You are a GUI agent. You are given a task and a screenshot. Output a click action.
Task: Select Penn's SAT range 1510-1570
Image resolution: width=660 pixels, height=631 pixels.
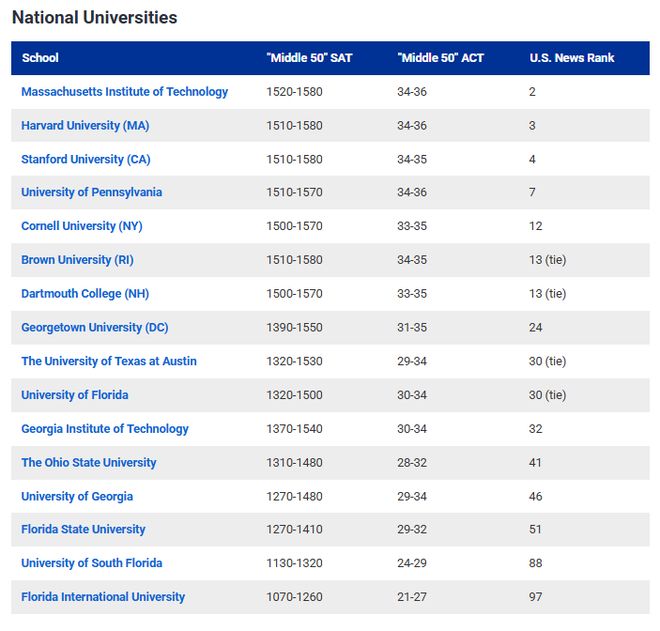pos(294,192)
